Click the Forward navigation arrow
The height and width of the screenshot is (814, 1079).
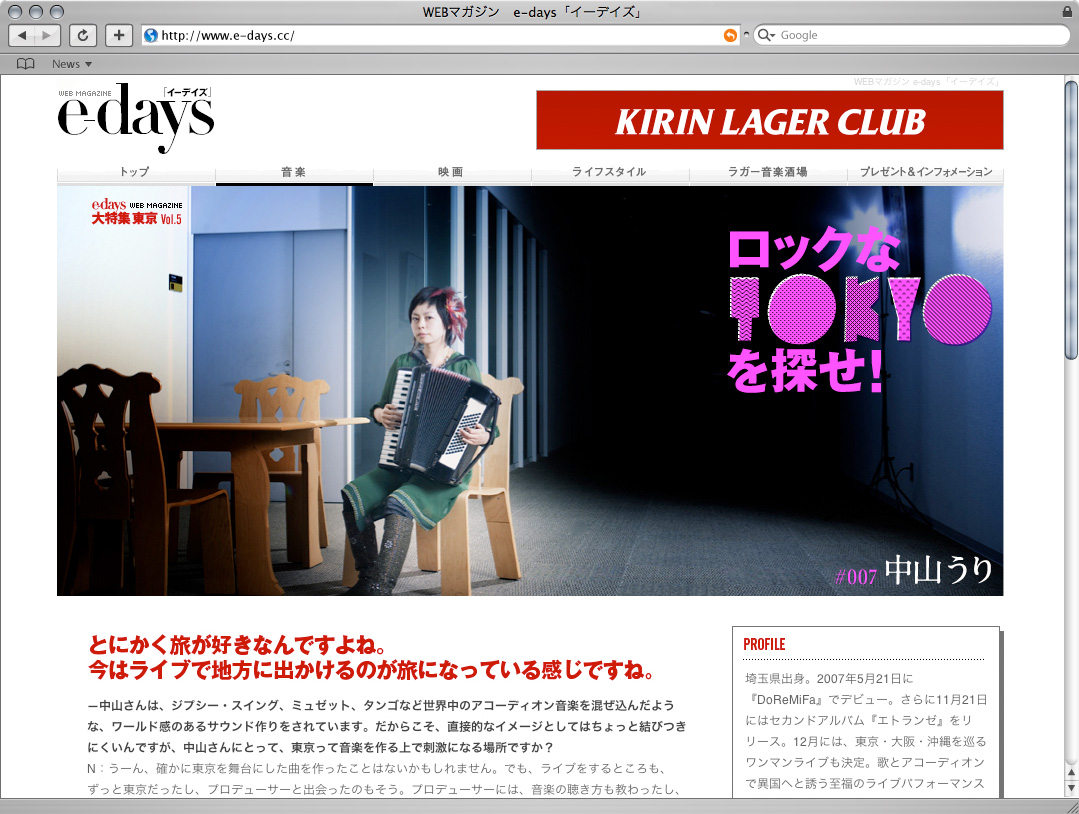47,35
